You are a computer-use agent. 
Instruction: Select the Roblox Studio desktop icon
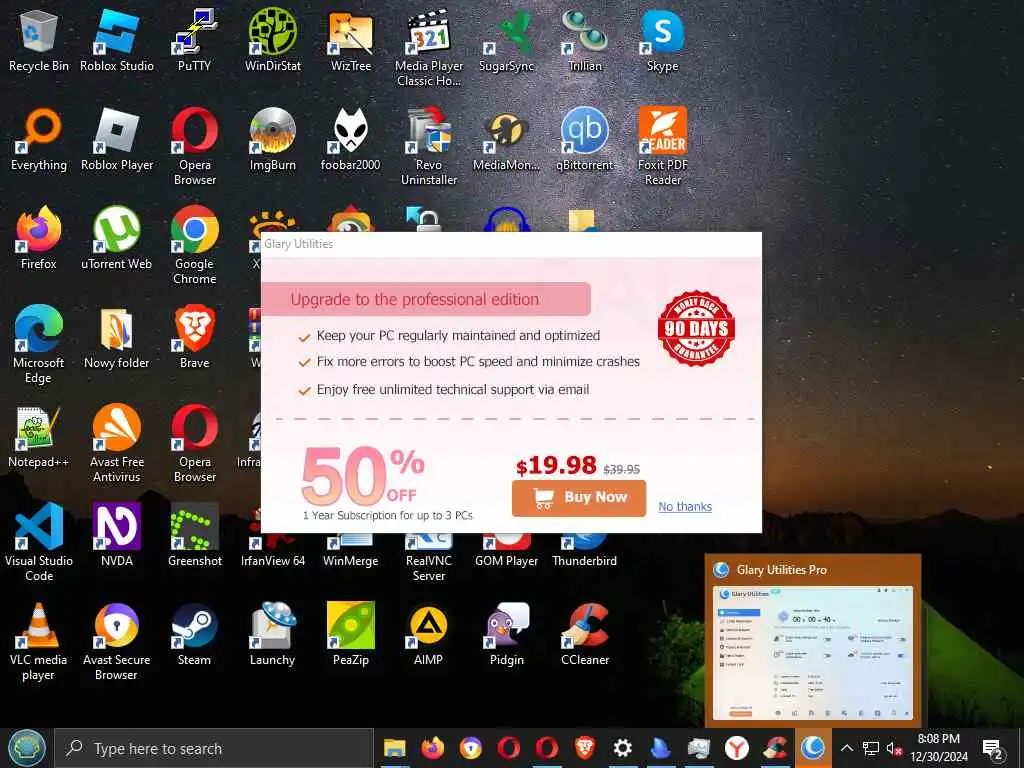tap(117, 40)
